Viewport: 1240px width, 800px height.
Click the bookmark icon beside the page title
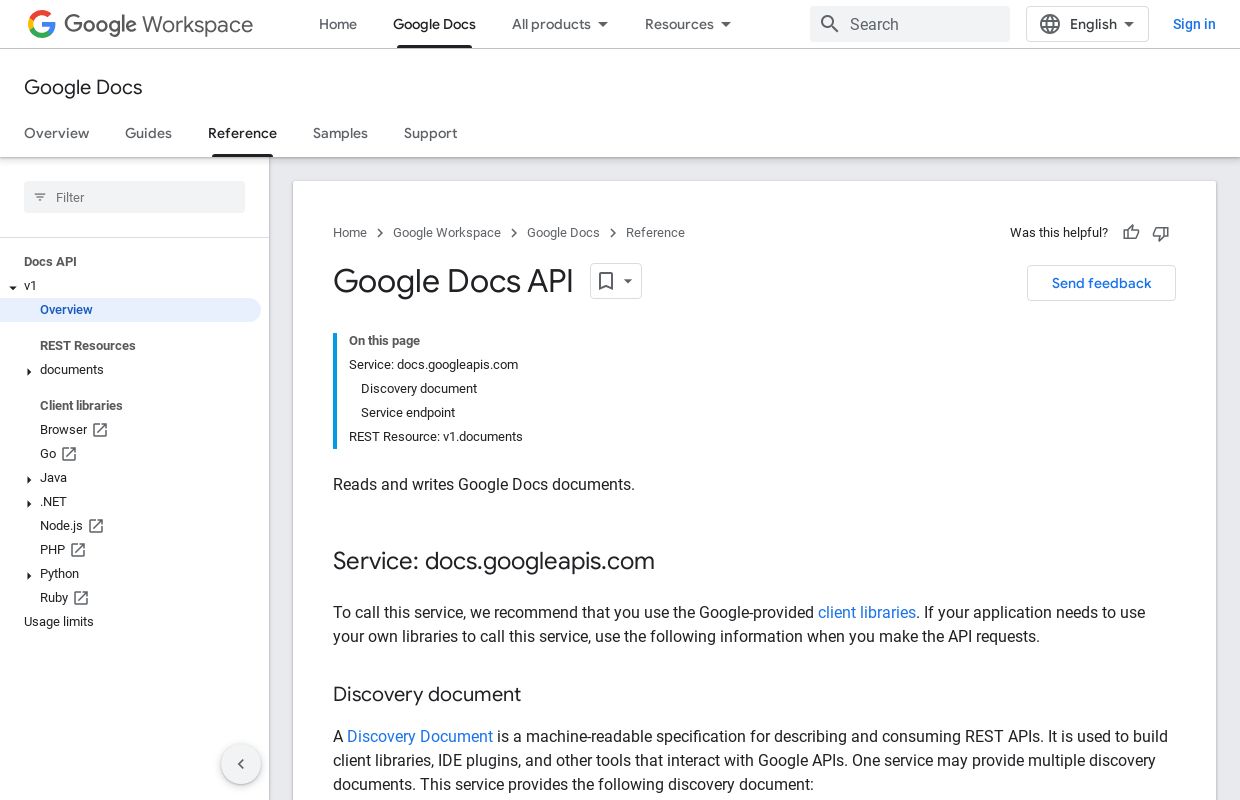click(606, 281)
